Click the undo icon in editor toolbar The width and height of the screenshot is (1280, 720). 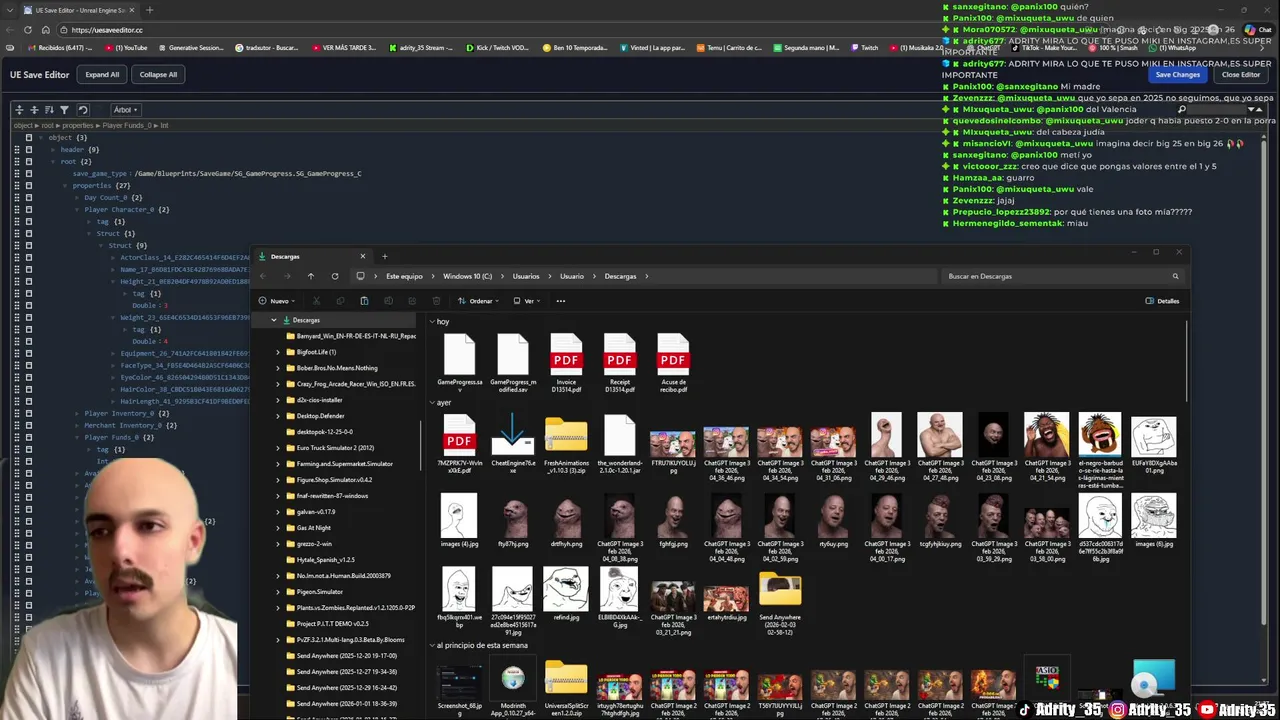pos(83,110)
